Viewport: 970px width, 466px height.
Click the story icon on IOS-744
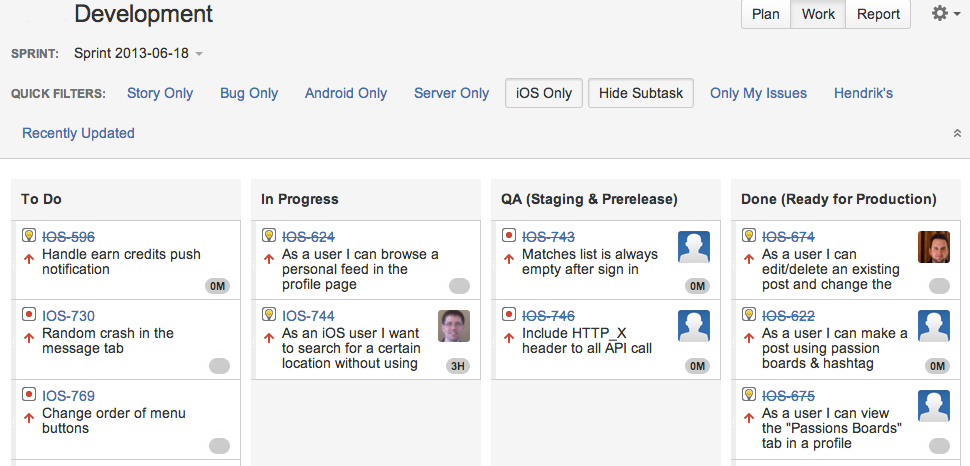[269, 316]
